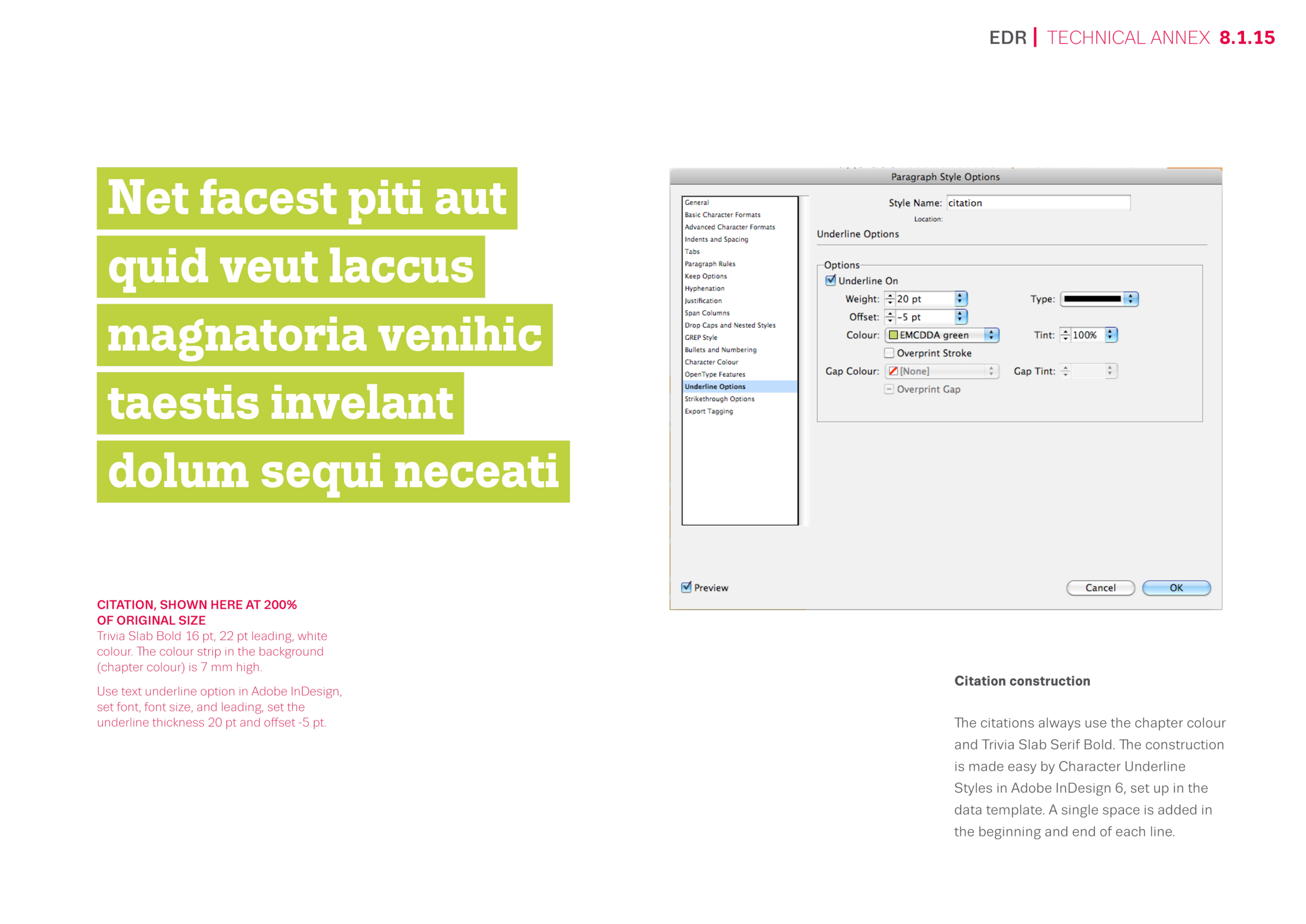This screenshot has height=924, width=1306.
Task: Open the EMCDDA green Colour dropdown
Action: tap(991, 335)
